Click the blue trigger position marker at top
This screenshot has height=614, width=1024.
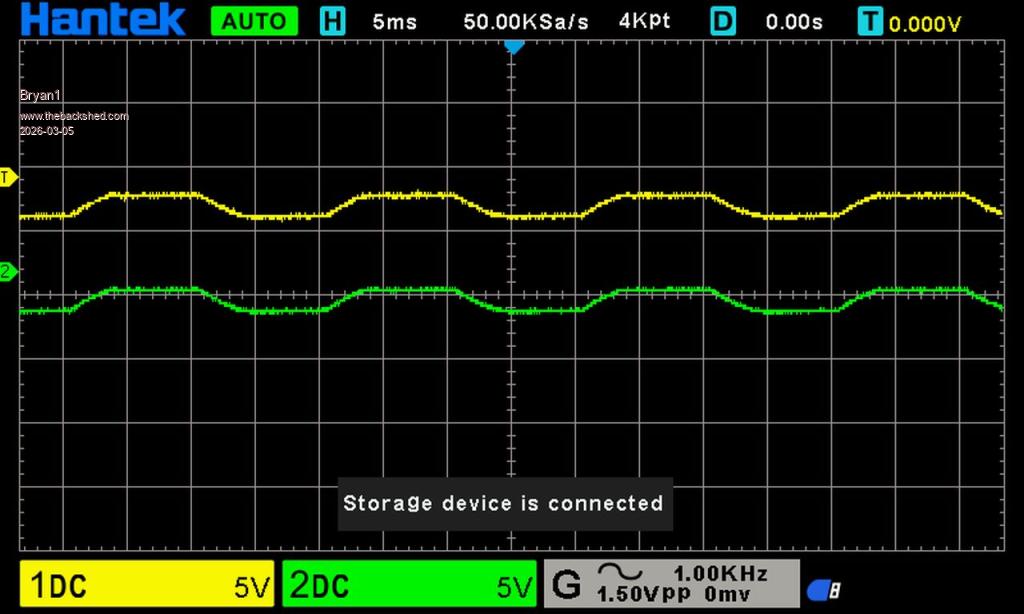click(514, 46)
